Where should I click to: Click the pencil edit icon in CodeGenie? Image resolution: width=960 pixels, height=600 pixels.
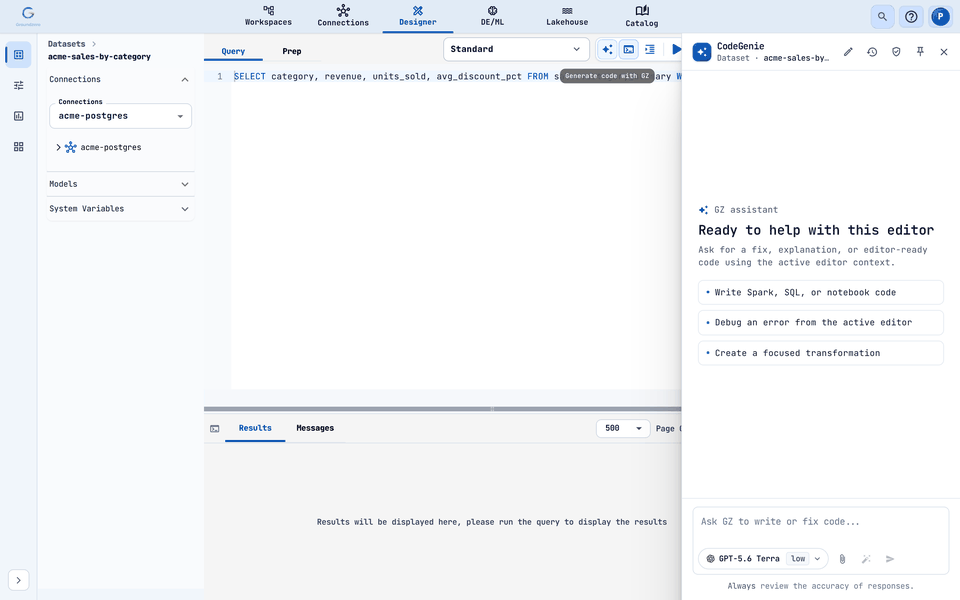click(848, 52)
